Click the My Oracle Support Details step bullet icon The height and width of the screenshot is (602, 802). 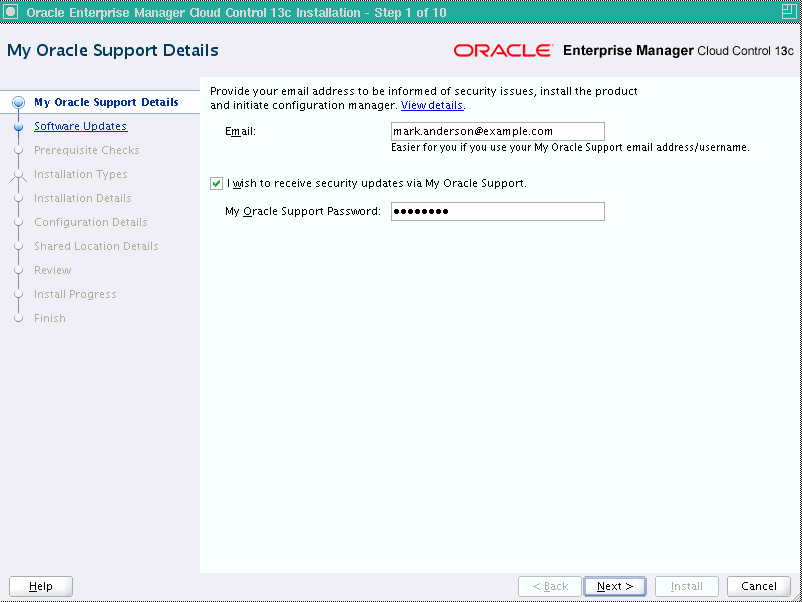18,102
